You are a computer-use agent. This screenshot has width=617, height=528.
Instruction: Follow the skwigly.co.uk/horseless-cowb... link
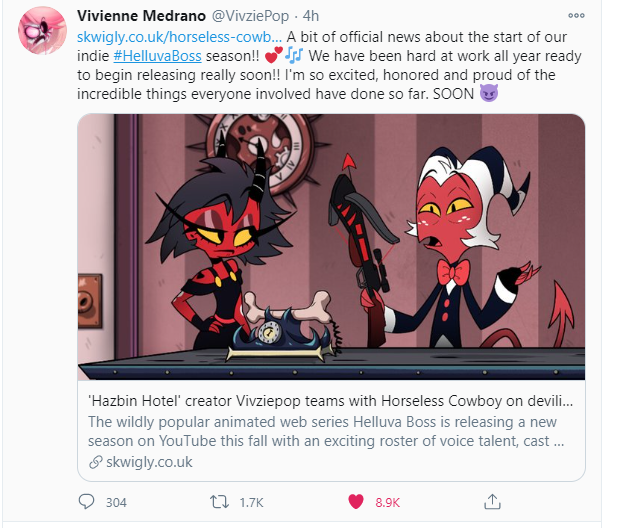pyautogui.click(x=179, y=37)
